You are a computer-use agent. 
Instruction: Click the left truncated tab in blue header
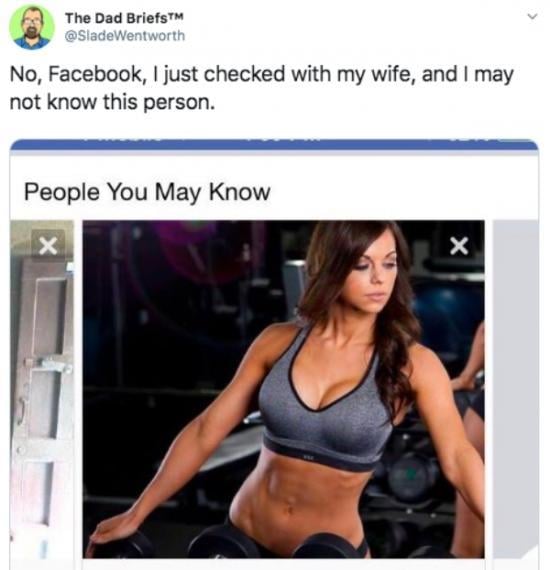coord(122,140)
